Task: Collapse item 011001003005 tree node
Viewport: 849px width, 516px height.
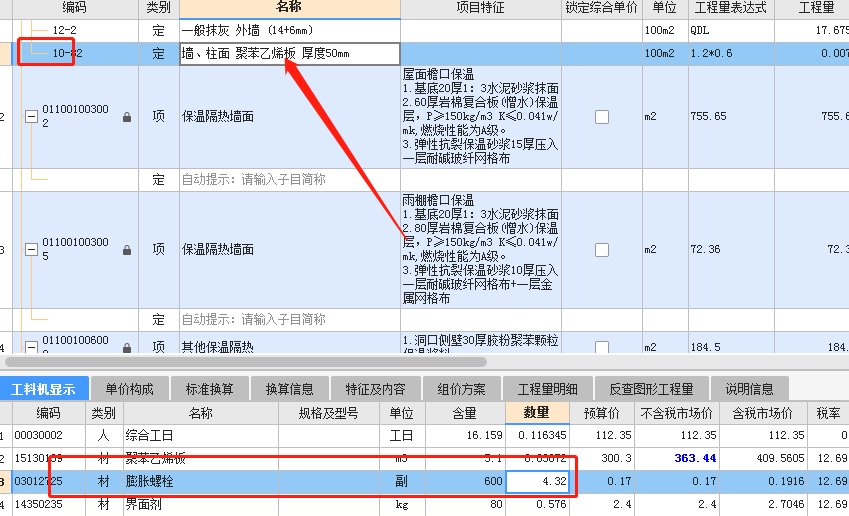Action: click(31, 250)
